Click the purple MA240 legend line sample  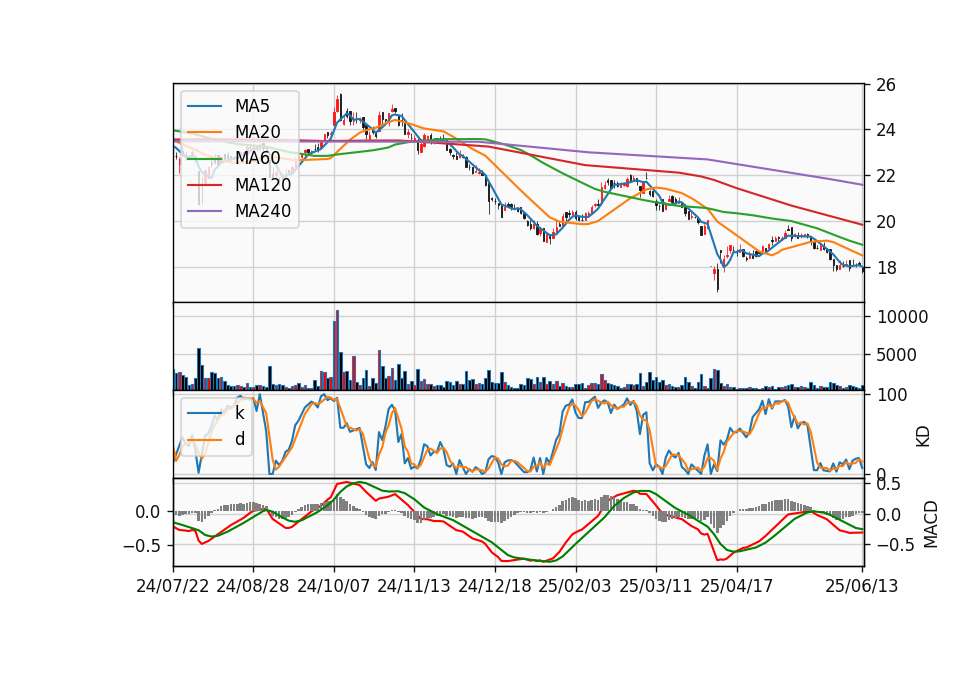coord(204,211)
